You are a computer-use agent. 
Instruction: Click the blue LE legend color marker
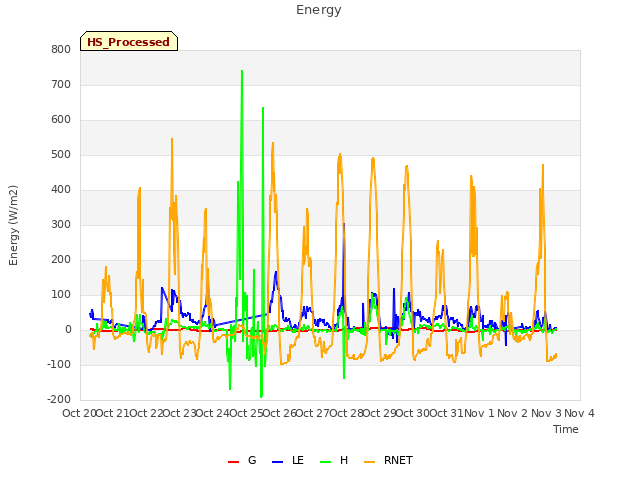click(x=277, y=462)
